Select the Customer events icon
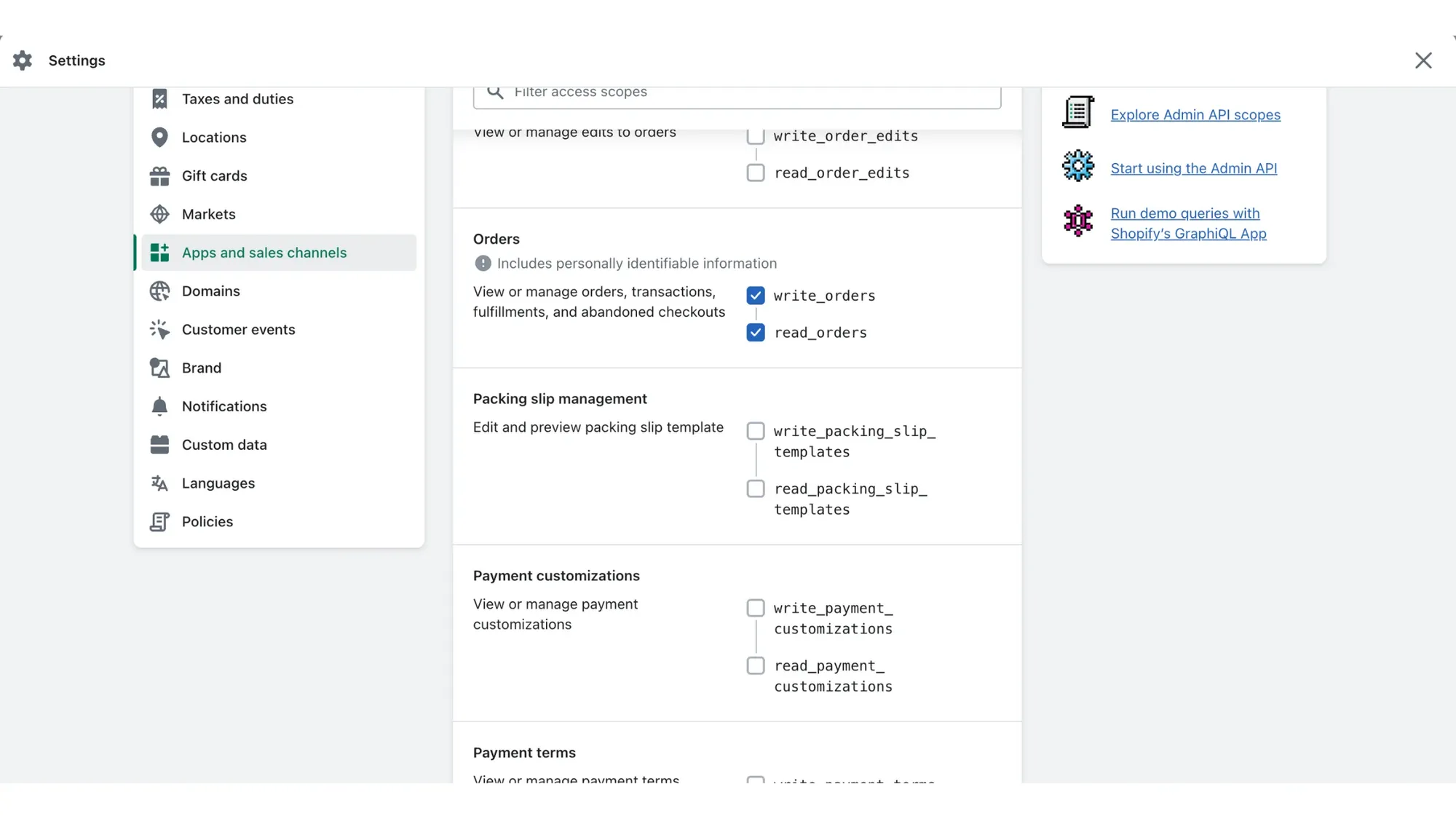1456x819 pixels. point(159,329)
